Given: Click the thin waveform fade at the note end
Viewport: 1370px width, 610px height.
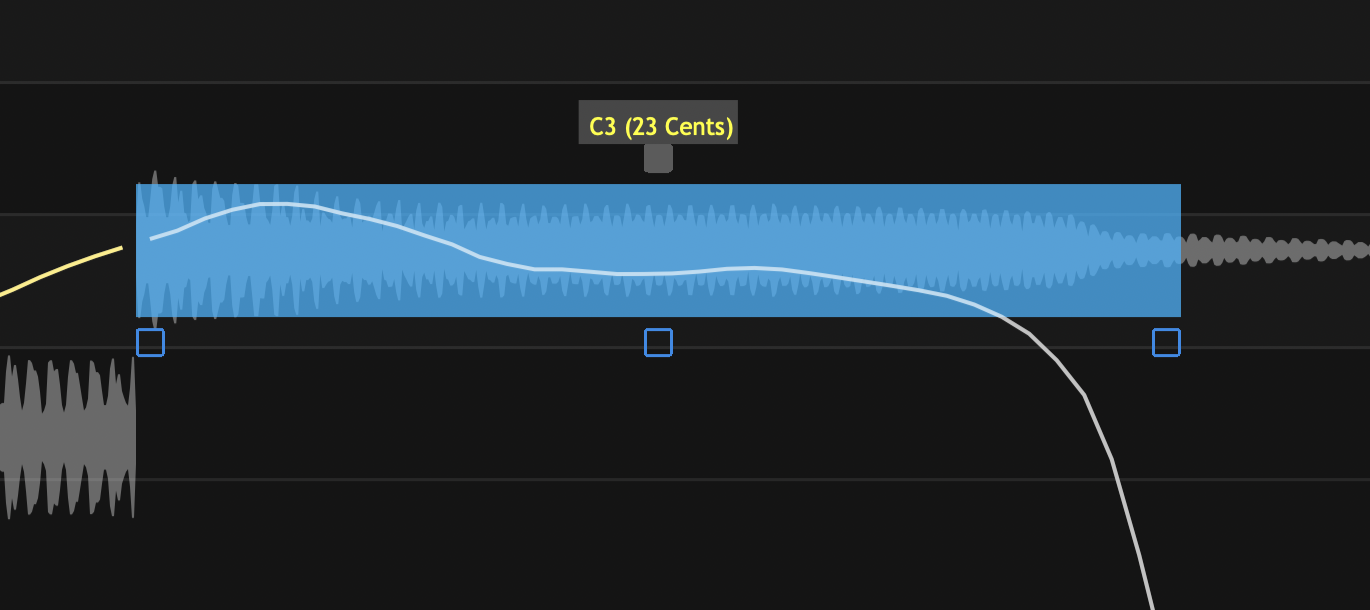Looking at the screenshot, I should pyautogui.click(x=1140, y=249).
